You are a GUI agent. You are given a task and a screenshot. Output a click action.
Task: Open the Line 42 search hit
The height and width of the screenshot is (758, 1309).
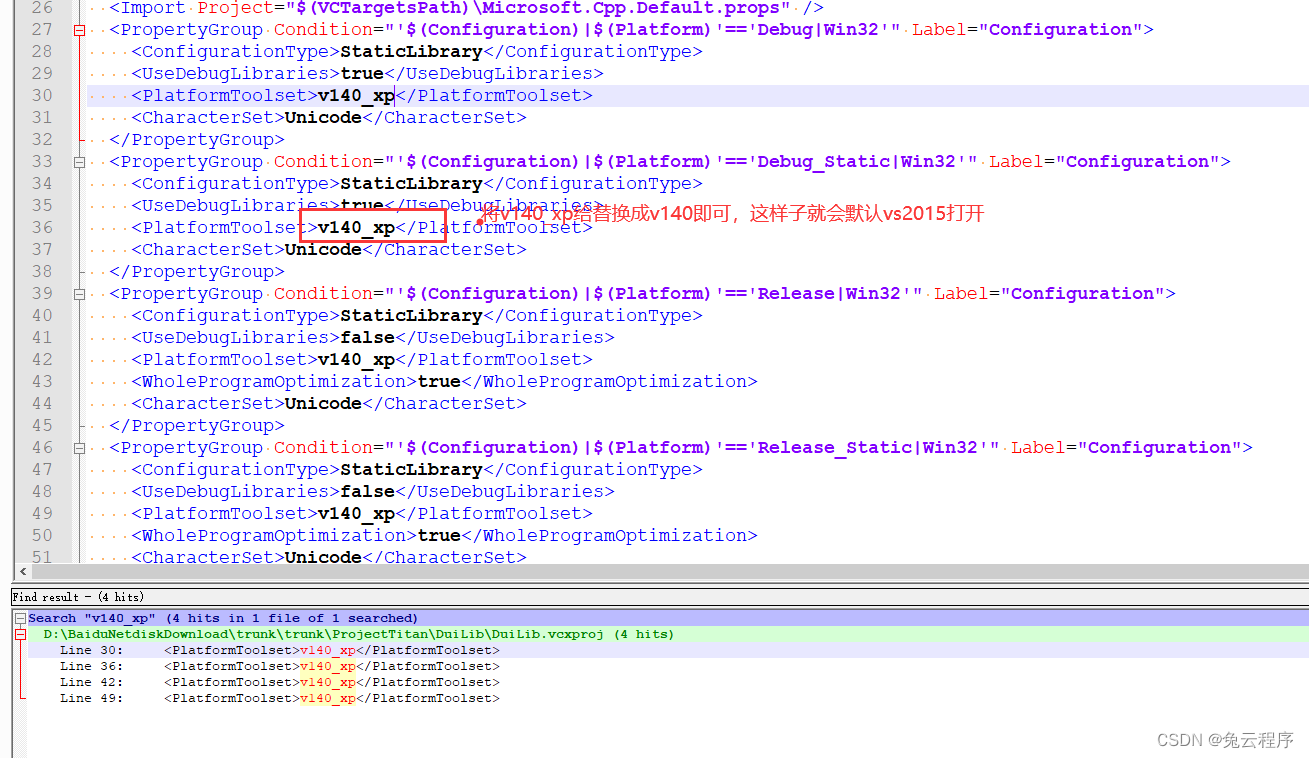click(x=279, y=682)
